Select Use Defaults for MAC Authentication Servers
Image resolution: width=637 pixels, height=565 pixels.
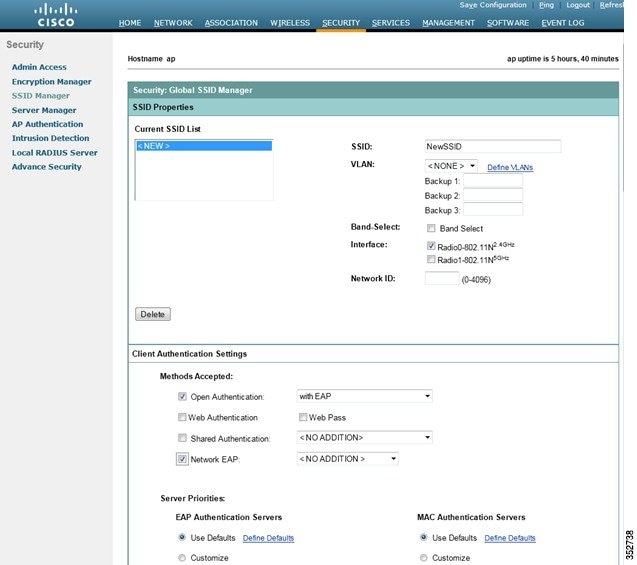[x=424, y=537]
